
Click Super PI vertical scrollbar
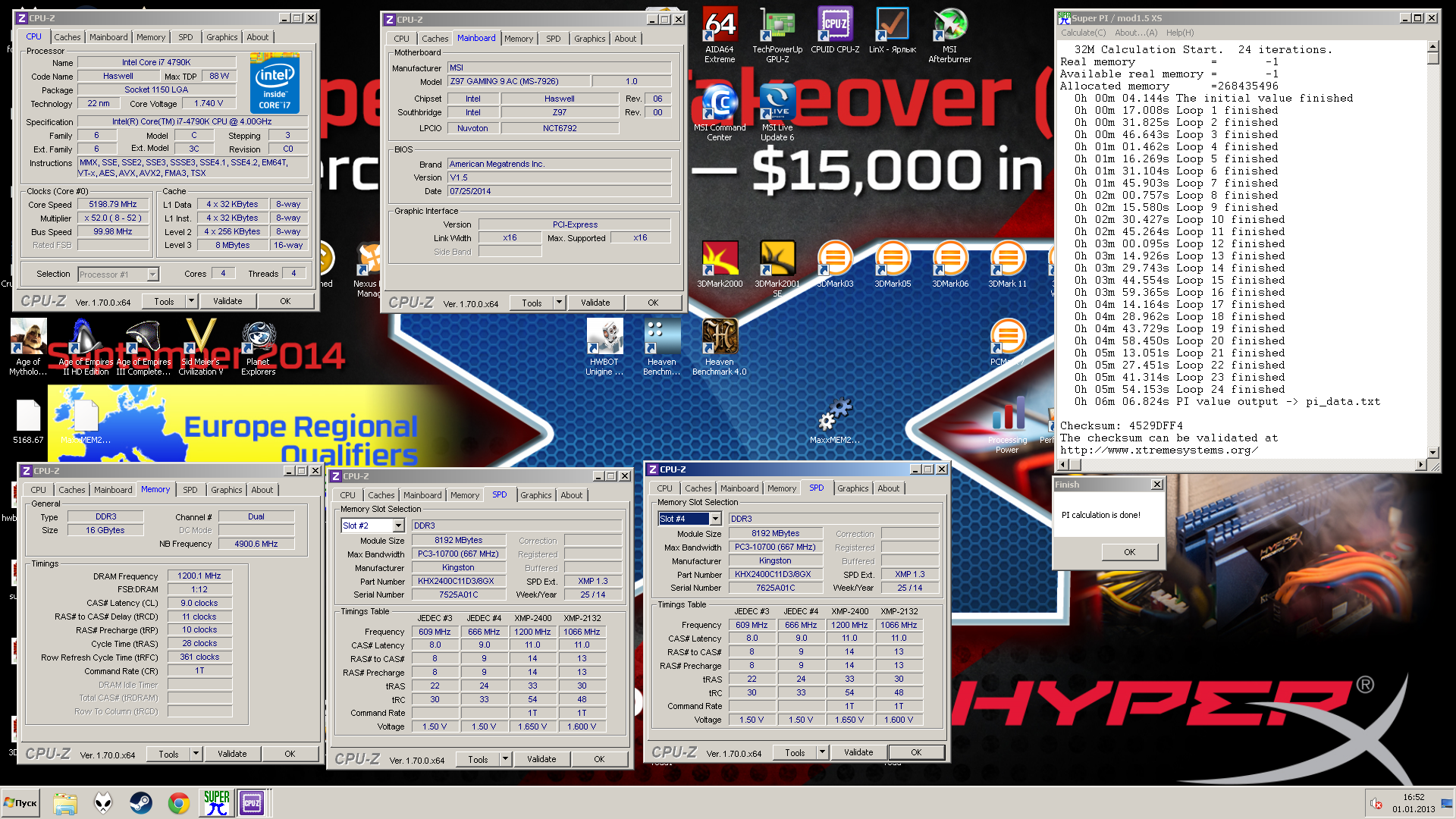[x=1432, y=249]
